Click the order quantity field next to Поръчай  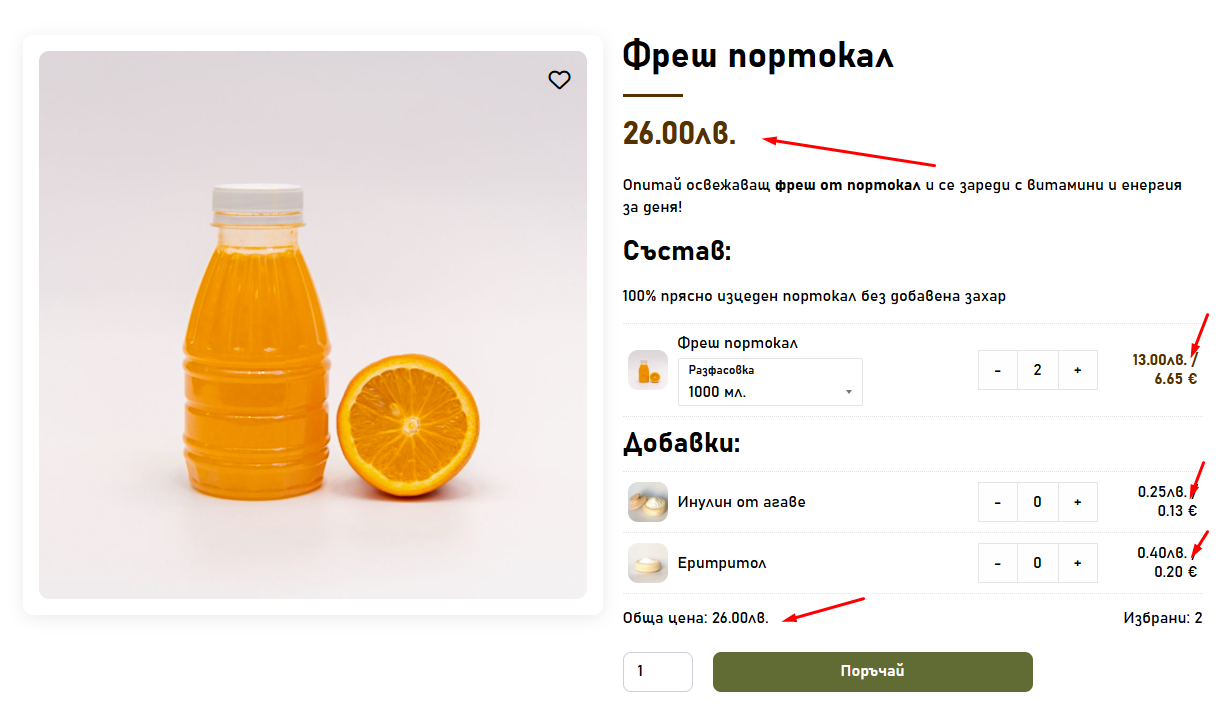coord(657,672)
